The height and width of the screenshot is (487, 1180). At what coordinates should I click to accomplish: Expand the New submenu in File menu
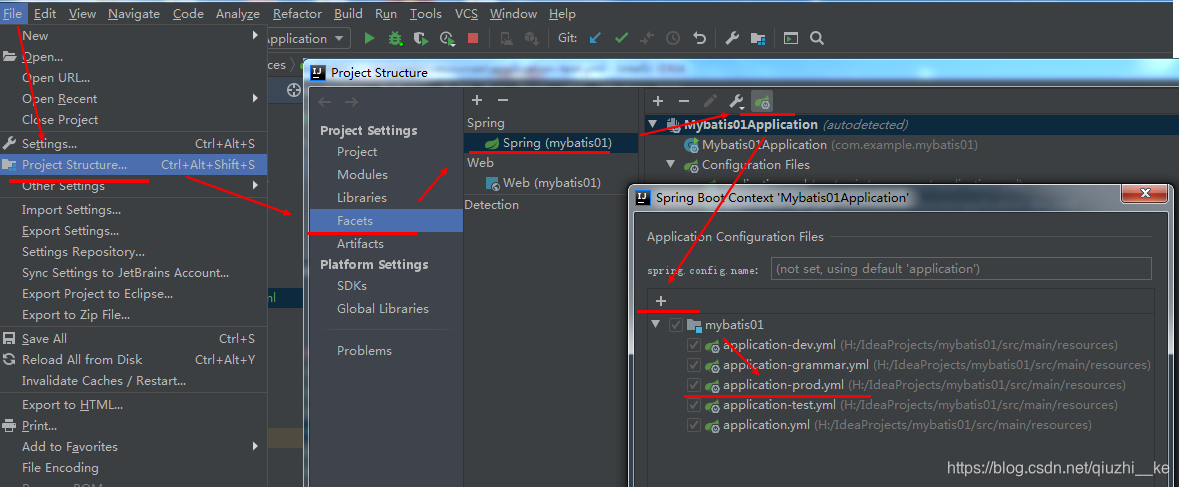[256, 35]
